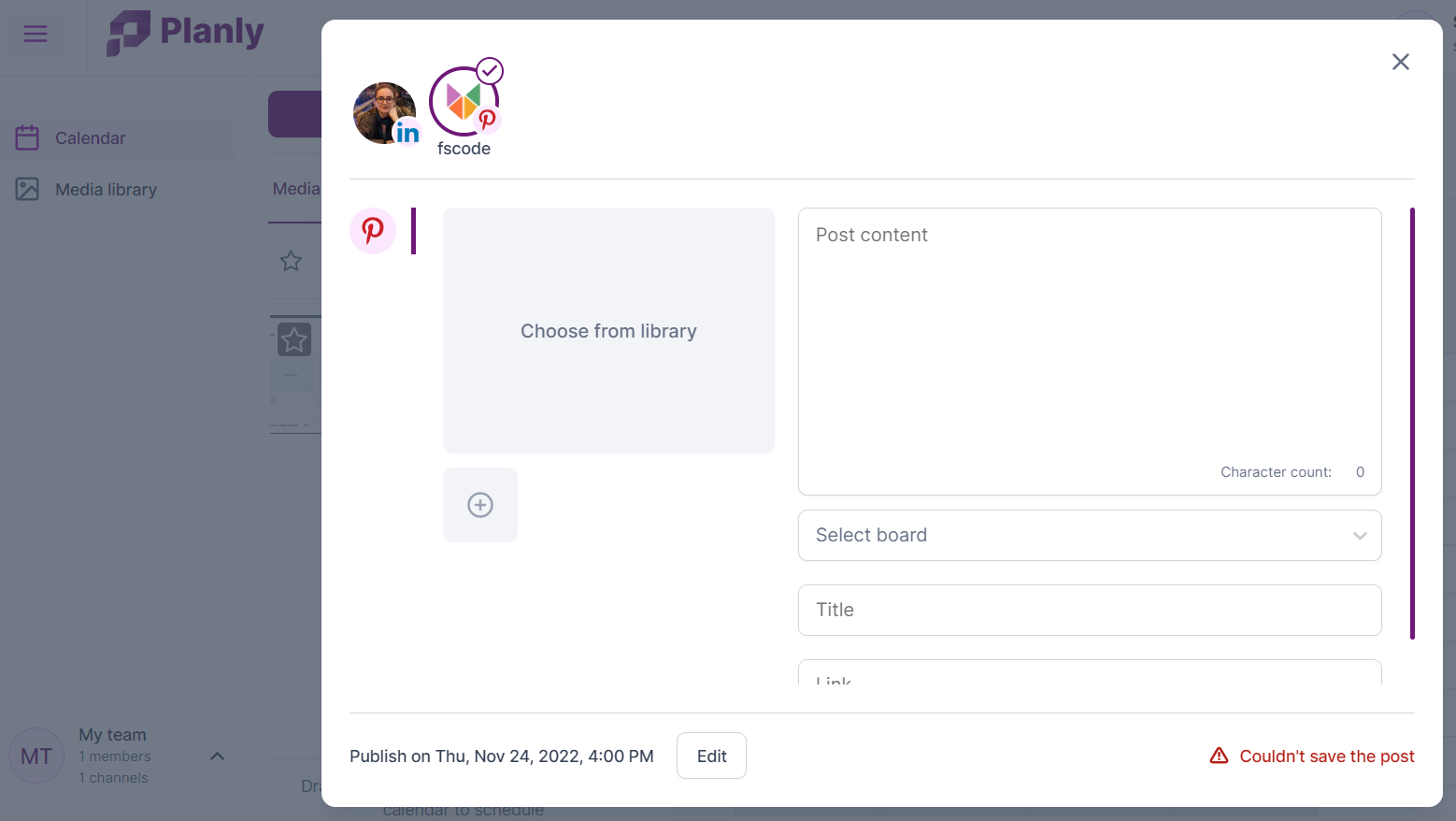
Task: Switch to the Media tab behind dialog
Action: [296, 189]
